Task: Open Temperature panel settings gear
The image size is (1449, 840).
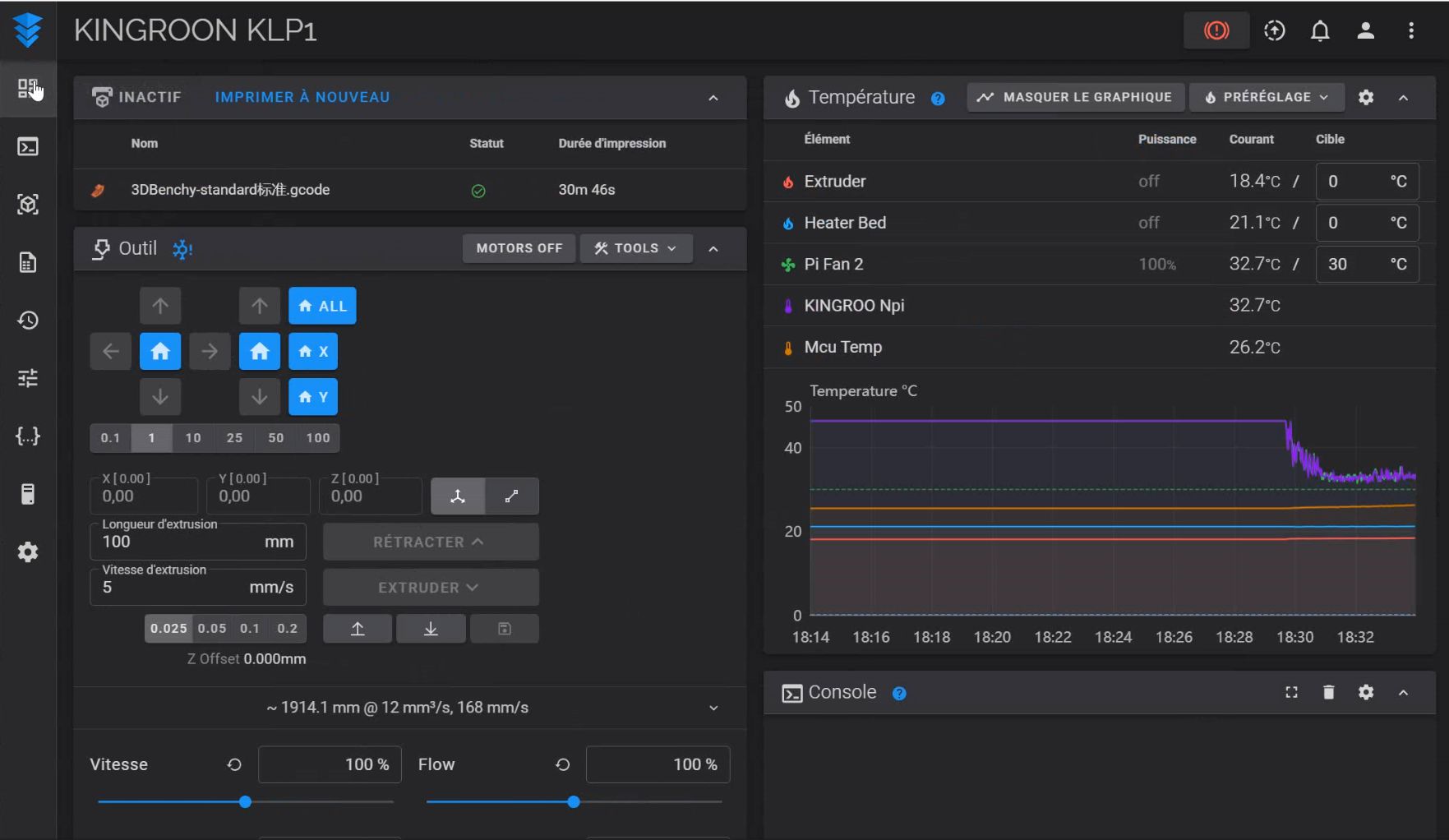Action: coord(1366,97)
